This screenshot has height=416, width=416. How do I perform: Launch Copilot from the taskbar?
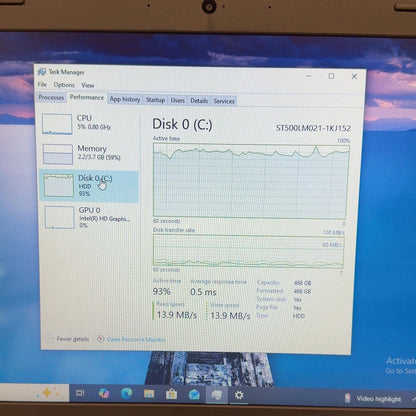point(104,394)
